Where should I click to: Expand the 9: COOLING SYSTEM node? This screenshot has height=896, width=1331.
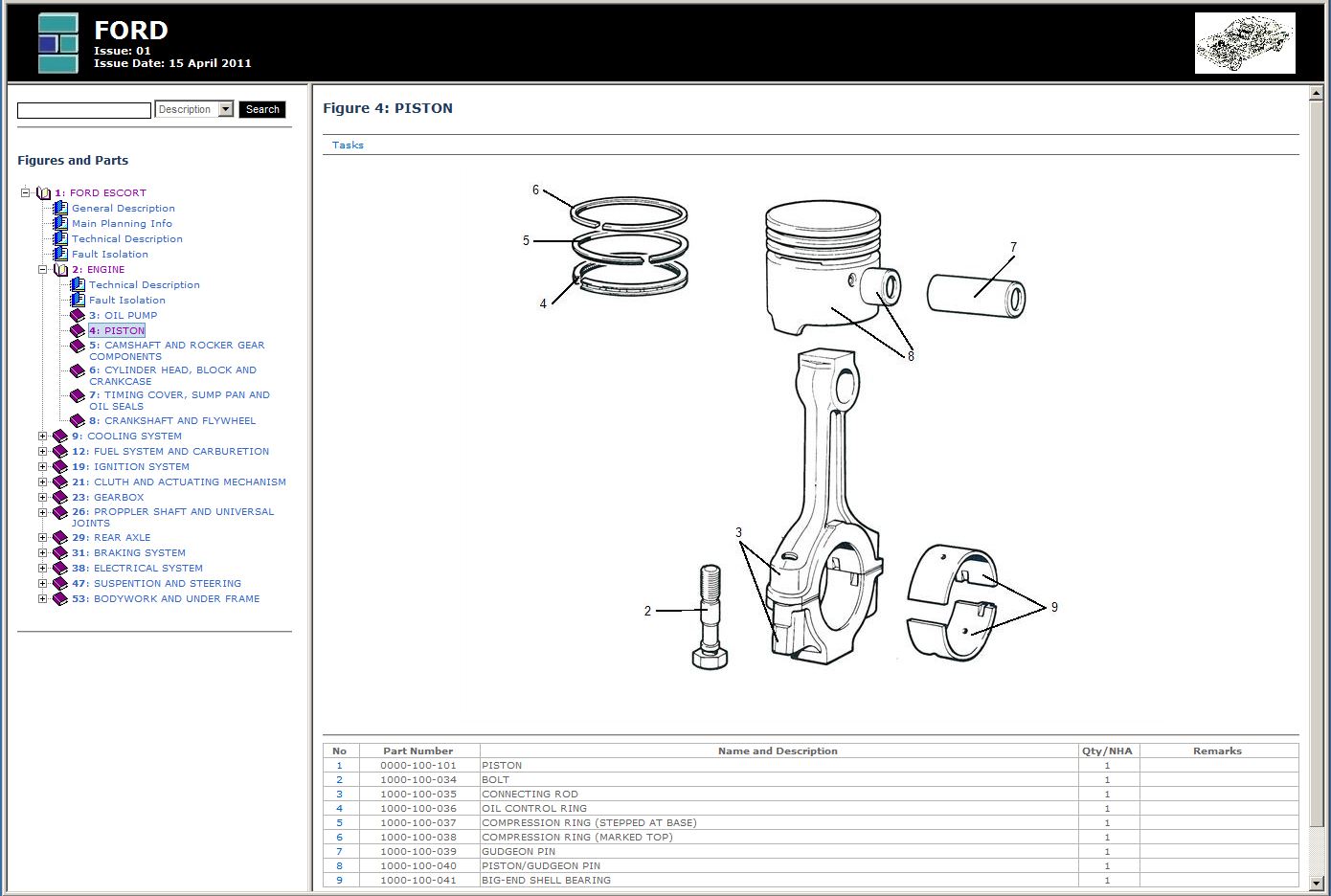[43, 436]
